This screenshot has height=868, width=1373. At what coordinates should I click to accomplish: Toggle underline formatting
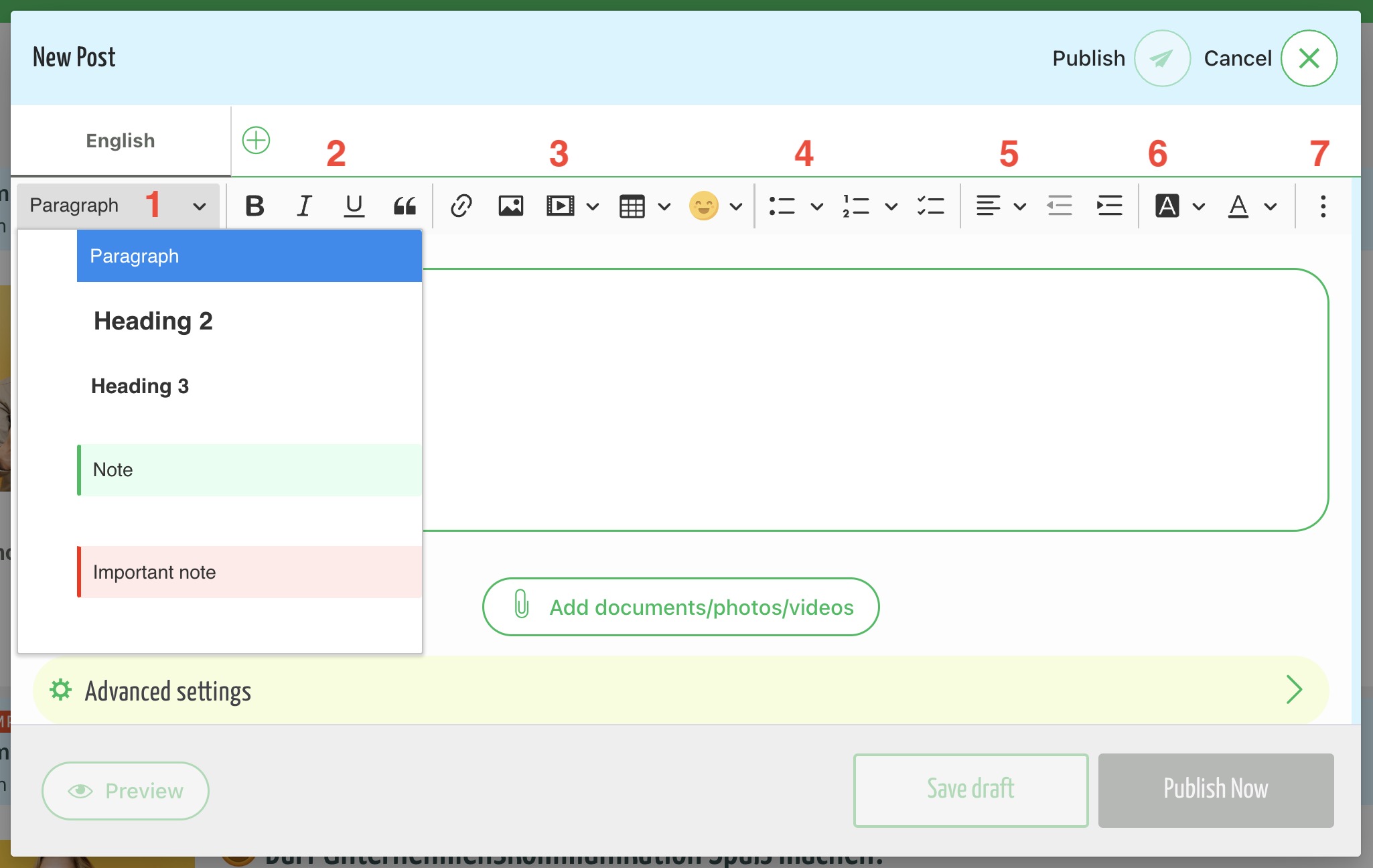click(x=354, y=206)
